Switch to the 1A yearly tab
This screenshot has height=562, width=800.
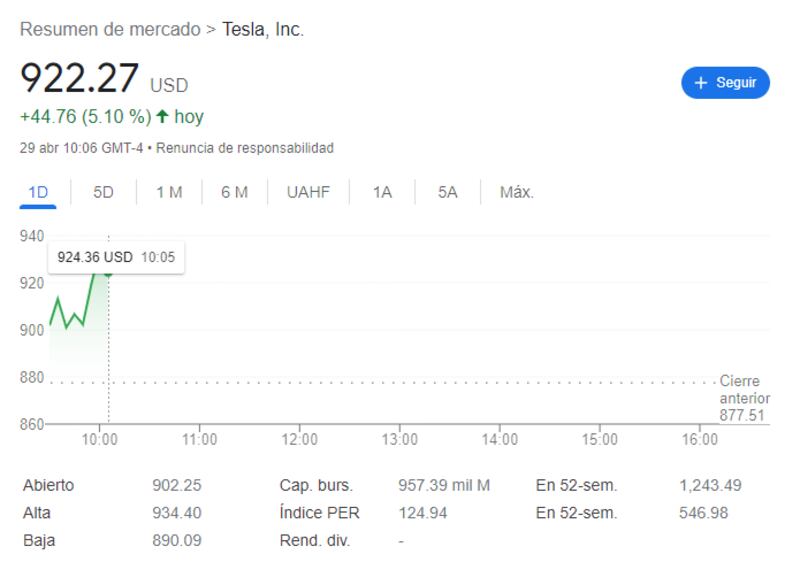pos(382,192)
